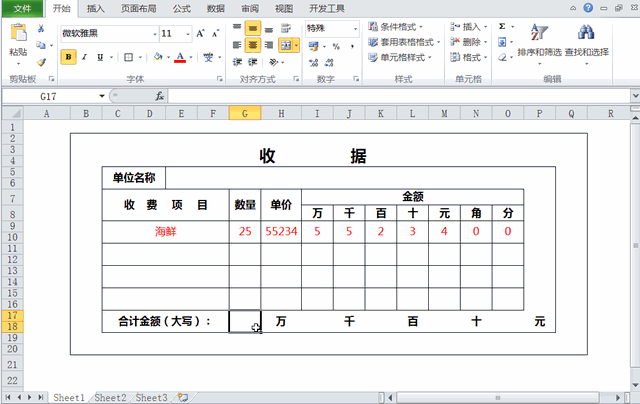Image resolution: width=640 pixels, height=404 pixels.
Task: Switch to the 页面布局 ribbon tab
Action: tap(139, 9)
